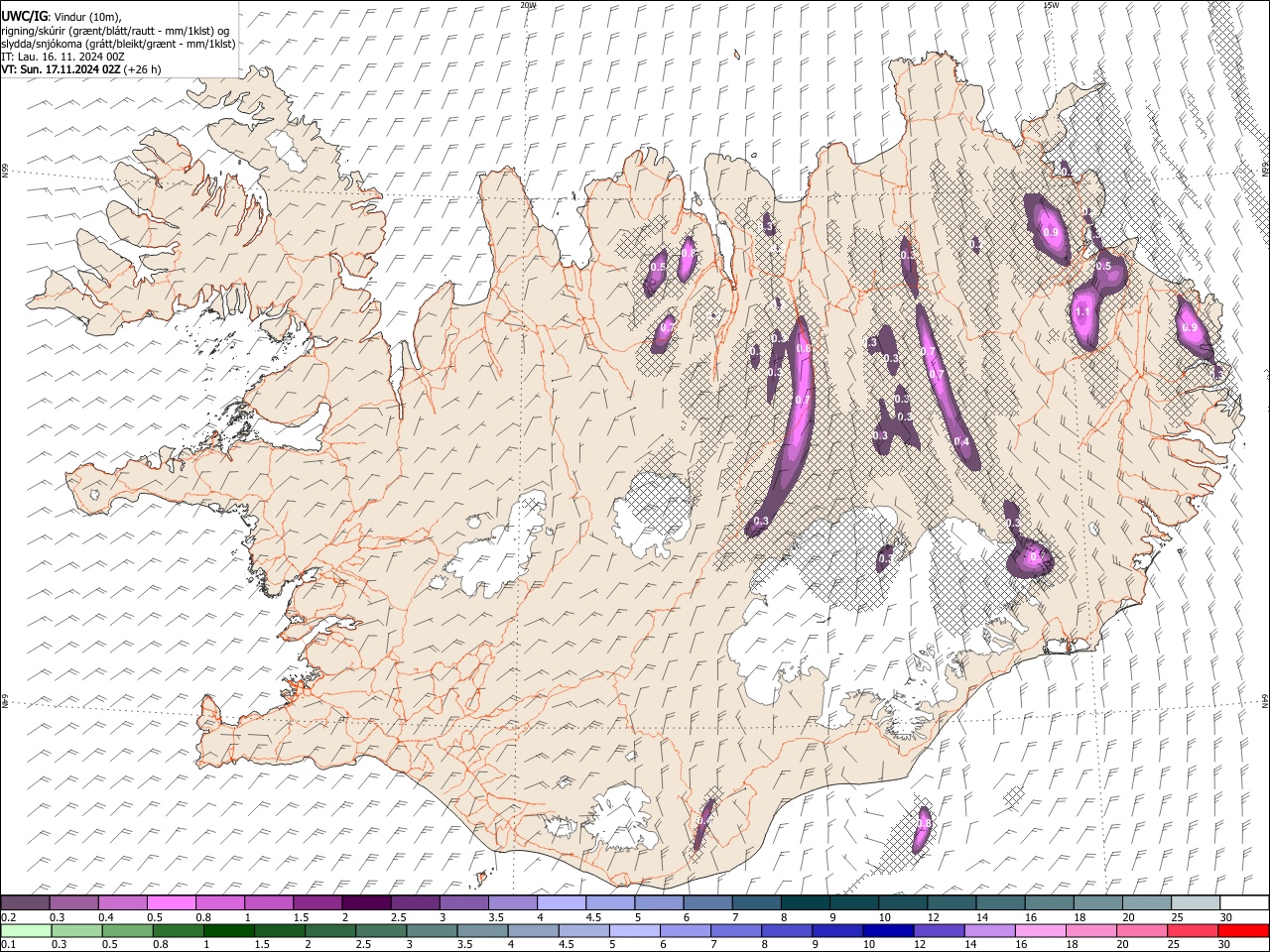Viewport: 1270px width, 952px height.
Task: Click the bright pink 0.5 swatch in the upper snow scale
Action: coord(171,902)
